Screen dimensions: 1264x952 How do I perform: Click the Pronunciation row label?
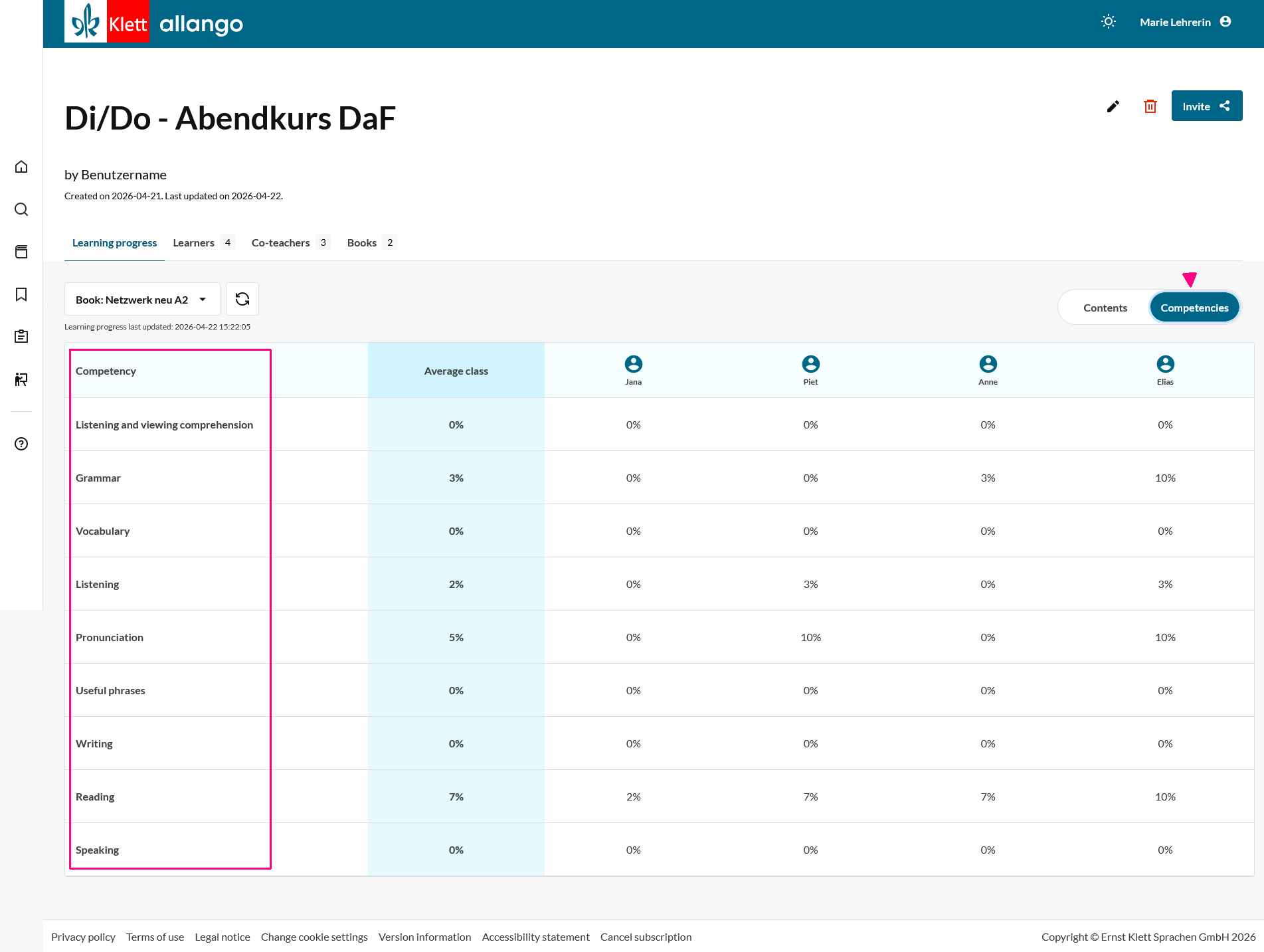109,637
